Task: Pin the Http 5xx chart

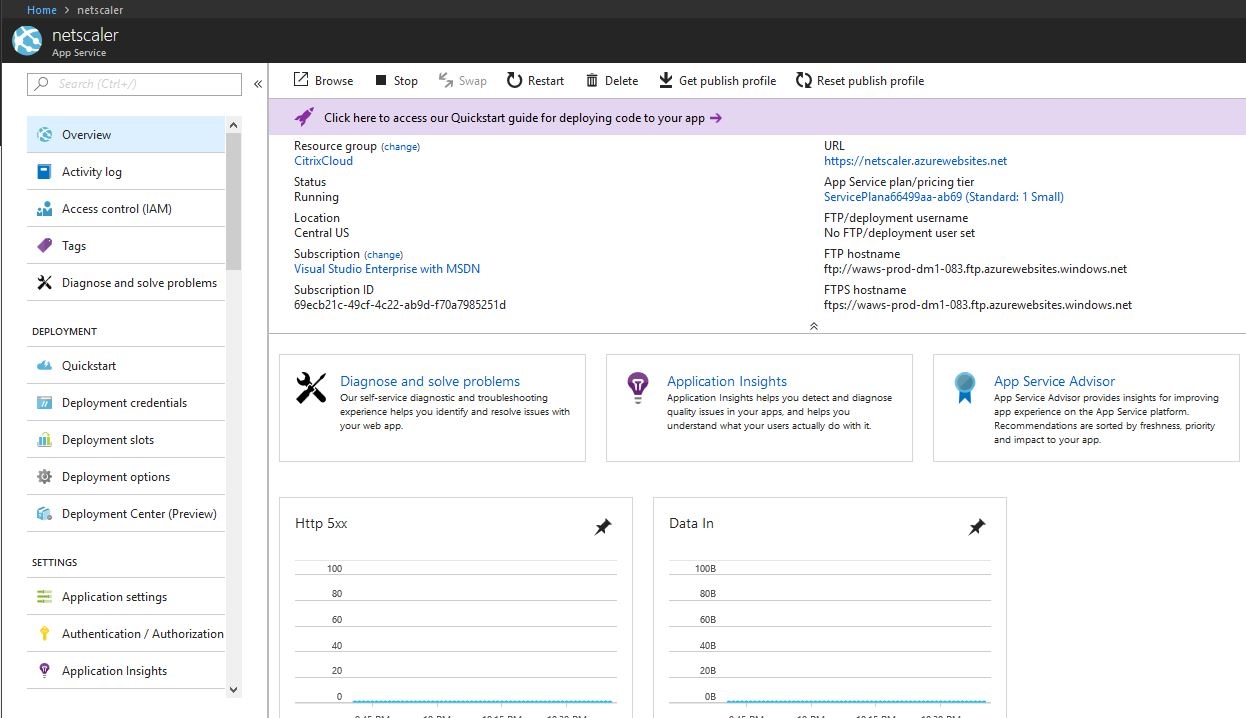Action: (603, 527)
